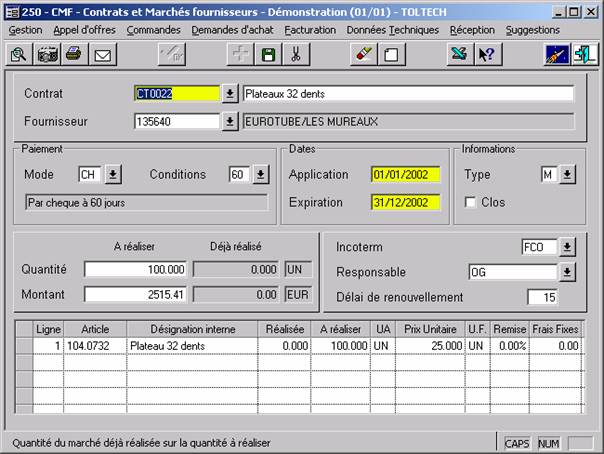Click the 0.00% remise cell

point(510,346)
